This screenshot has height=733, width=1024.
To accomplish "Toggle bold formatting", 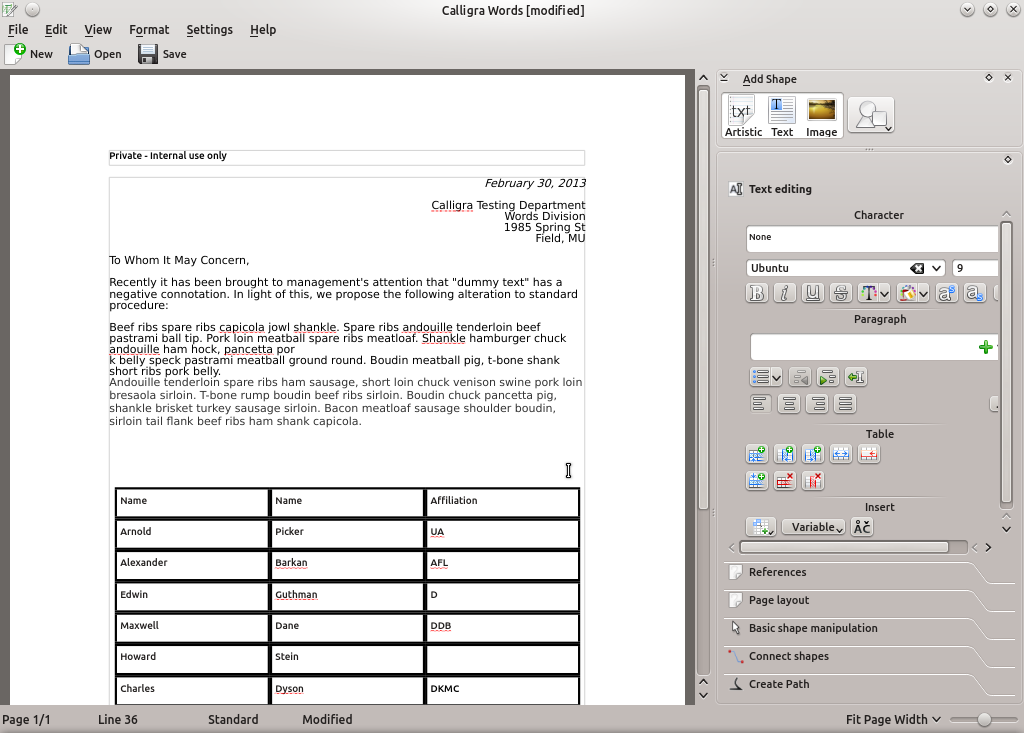I will pyautogui.click(x=757, y=293).
